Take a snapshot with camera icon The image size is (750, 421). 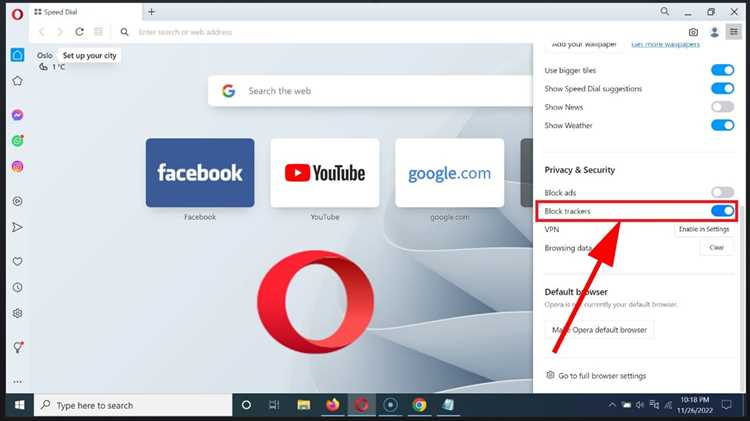(693, 32)
